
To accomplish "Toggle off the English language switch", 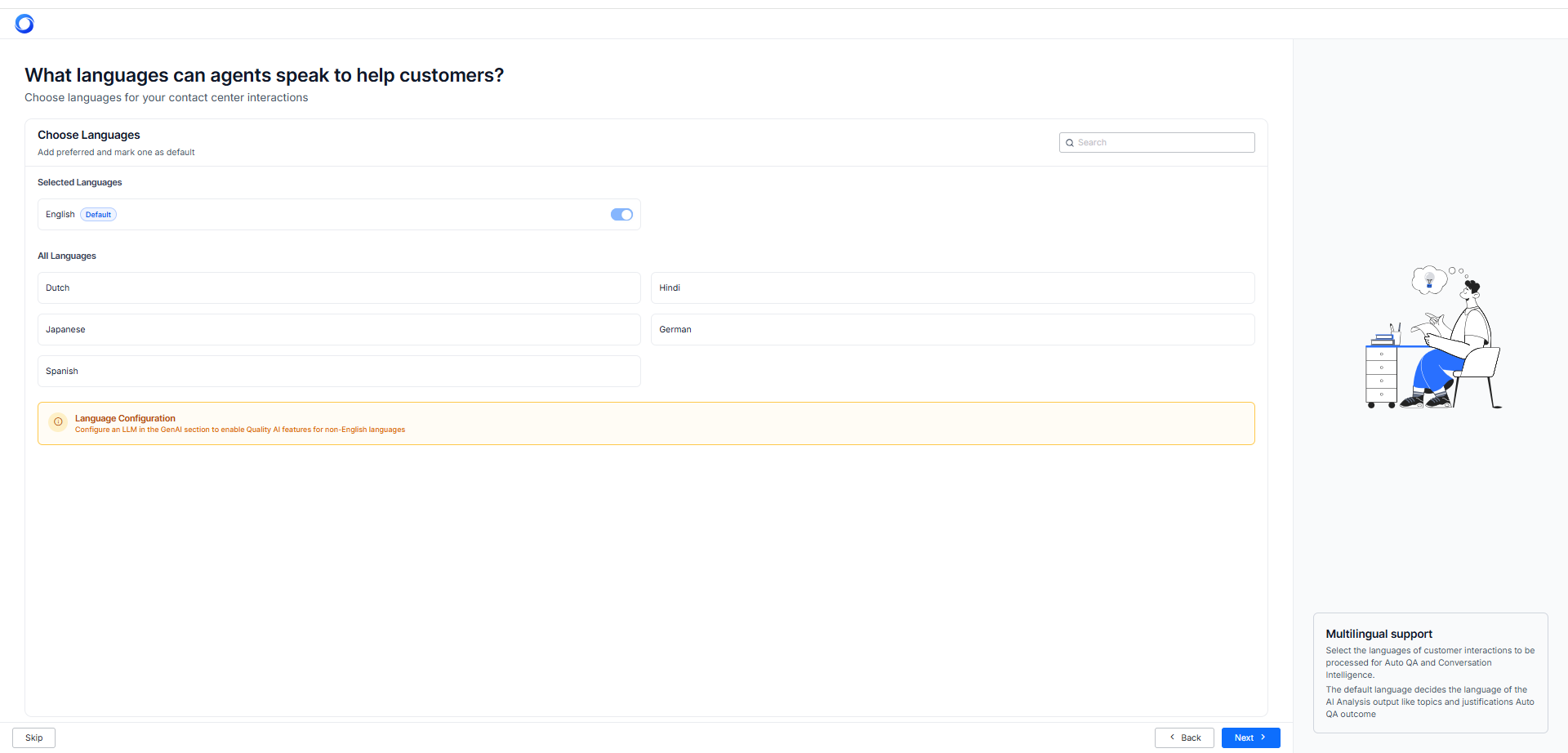I will (621, 215).
